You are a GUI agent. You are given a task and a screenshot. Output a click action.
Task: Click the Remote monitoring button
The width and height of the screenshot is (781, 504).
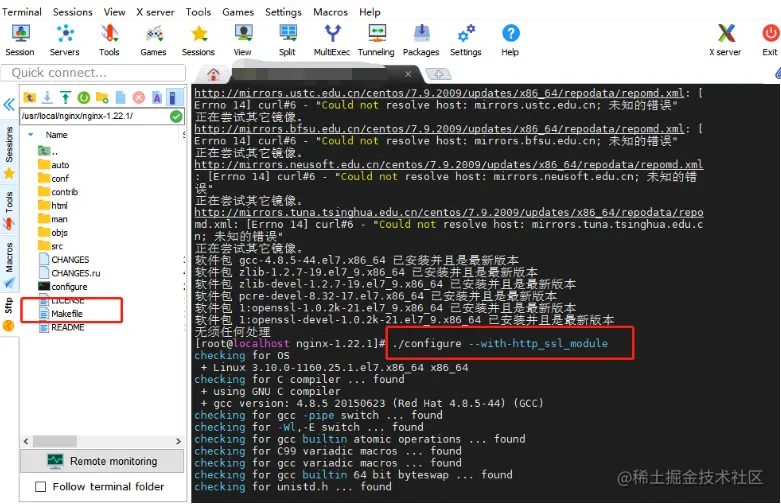[102, 461]
